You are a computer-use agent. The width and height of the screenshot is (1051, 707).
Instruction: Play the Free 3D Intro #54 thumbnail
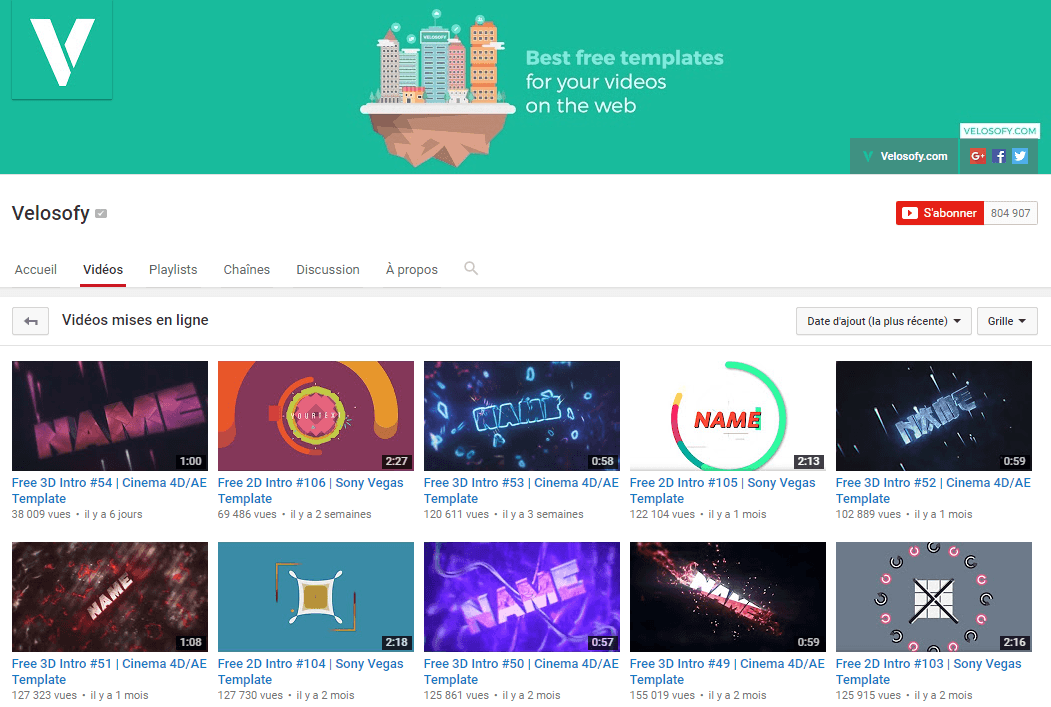tap(110, 415)
